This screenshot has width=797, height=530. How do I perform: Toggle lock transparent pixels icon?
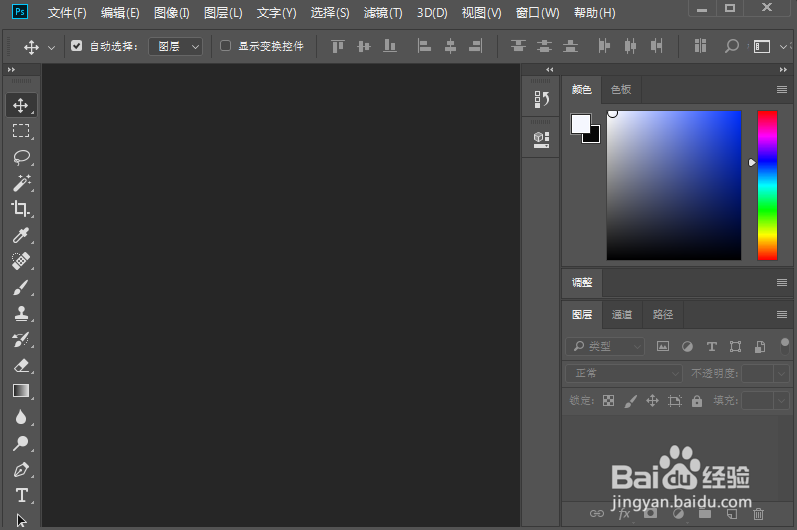point(608,401)
